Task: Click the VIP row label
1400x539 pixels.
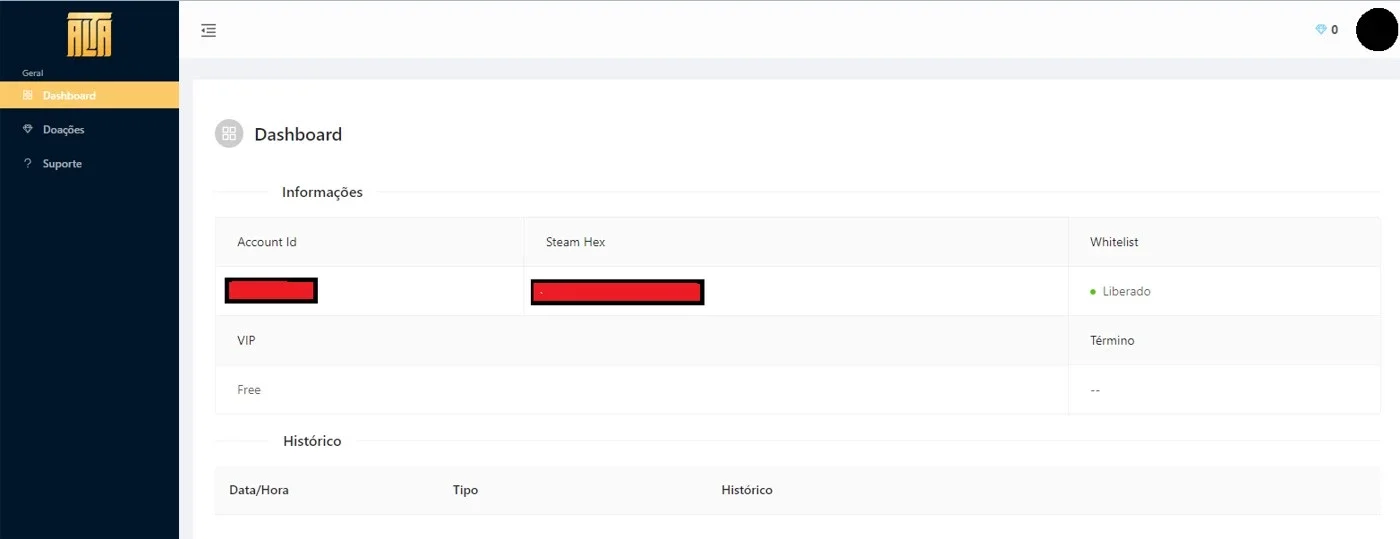Action: click(246, 340)
